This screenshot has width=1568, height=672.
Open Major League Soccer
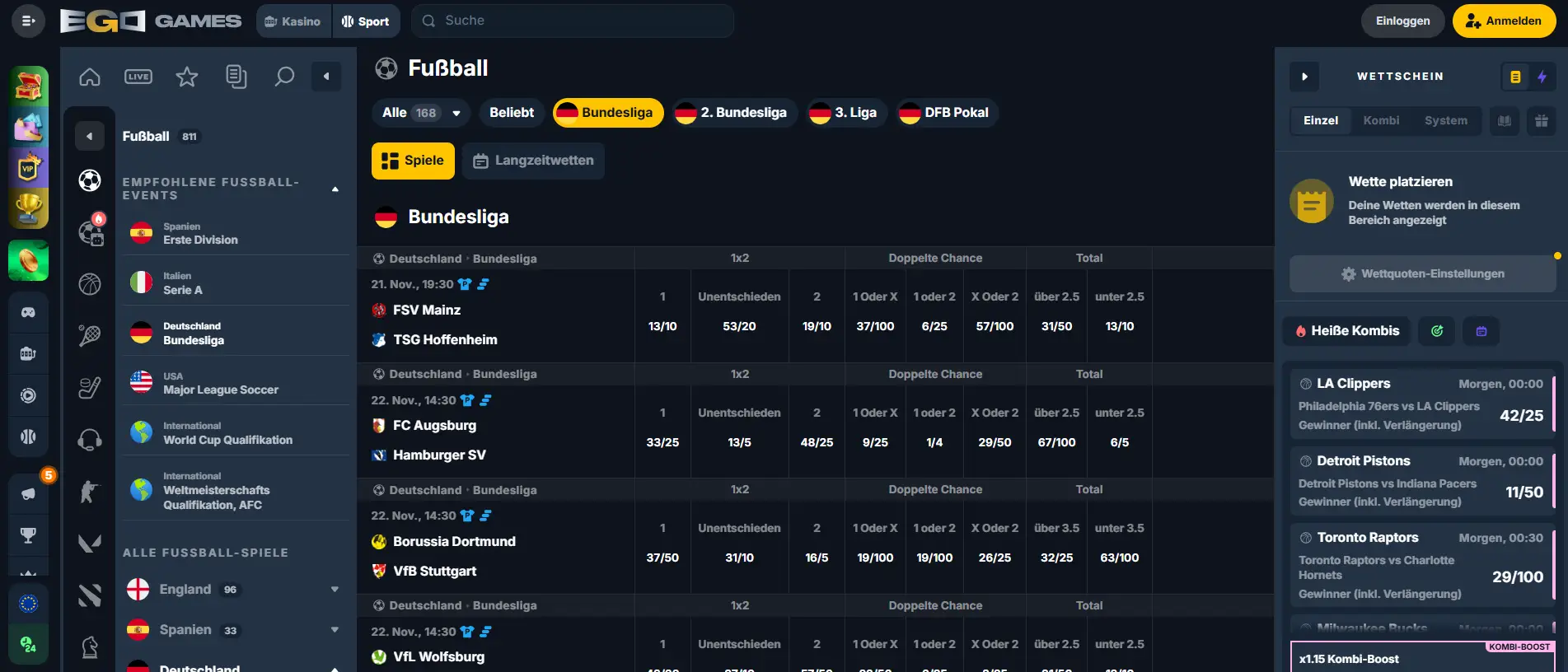[235, 383]
